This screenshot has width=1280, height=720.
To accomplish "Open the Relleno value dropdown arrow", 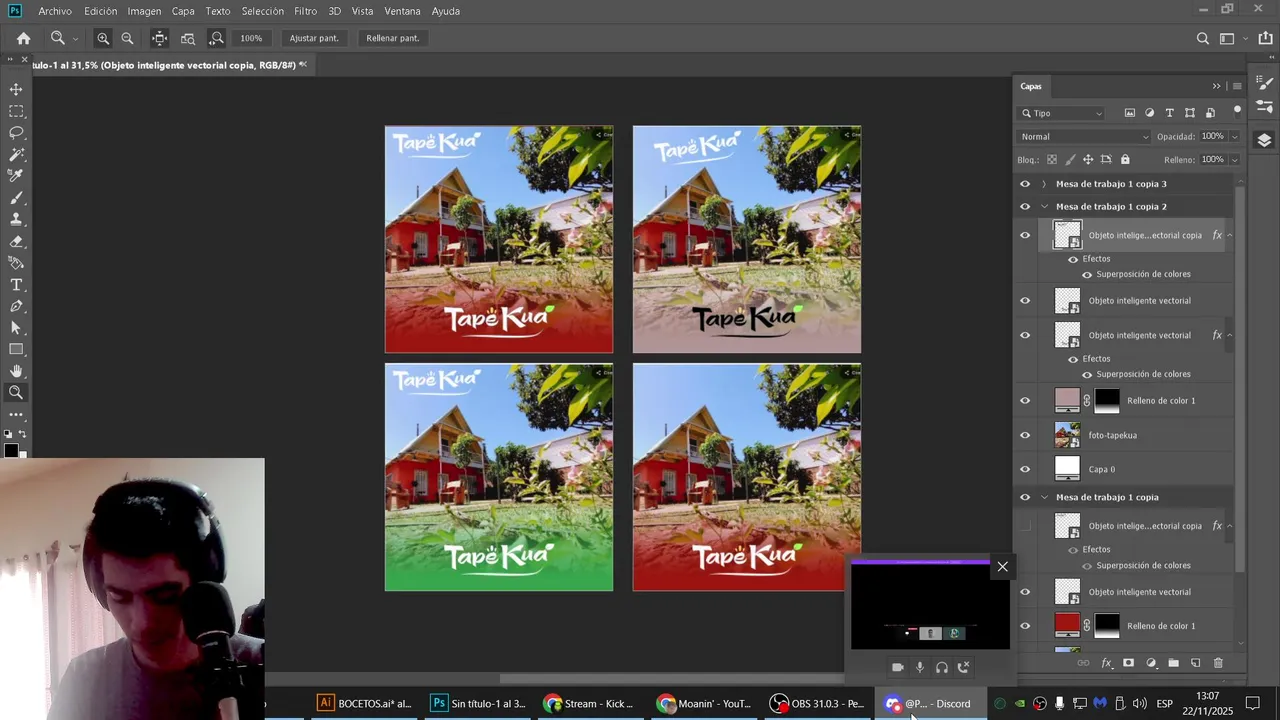I will [1235, 159].
